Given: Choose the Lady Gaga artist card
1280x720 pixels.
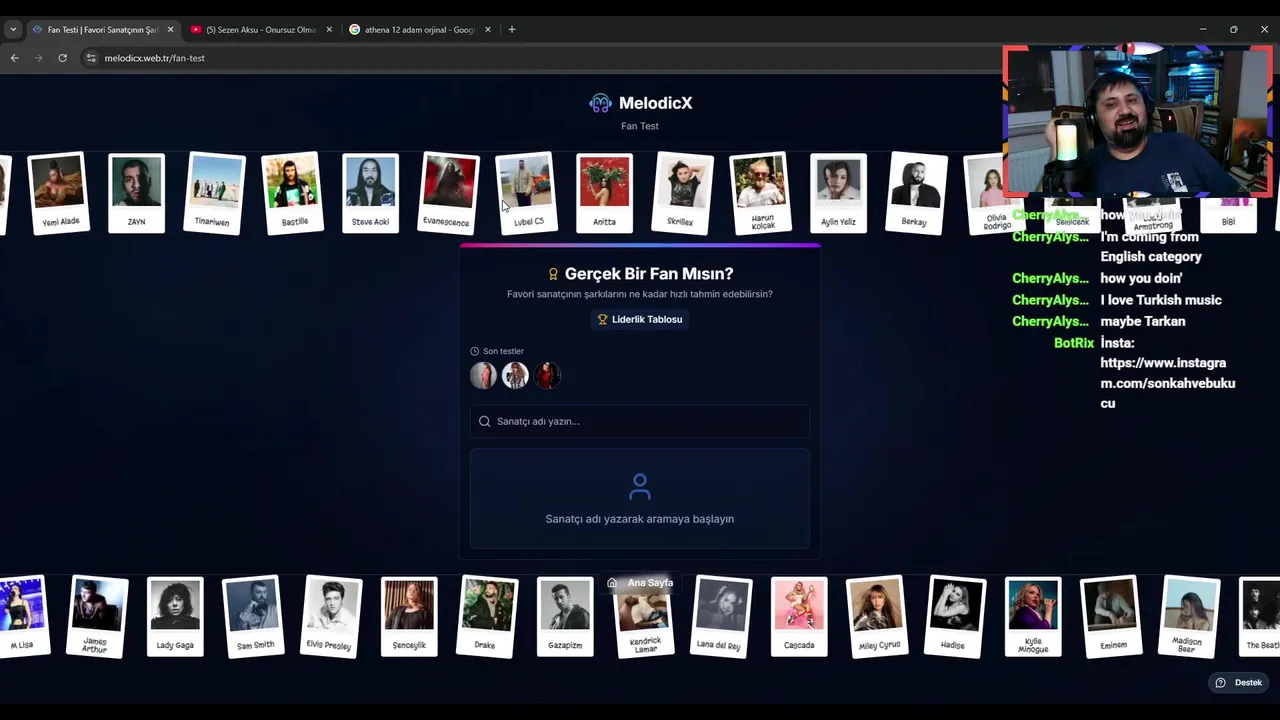Looking at the screenshot, I should pyautogui.click(x=175, y=617).
